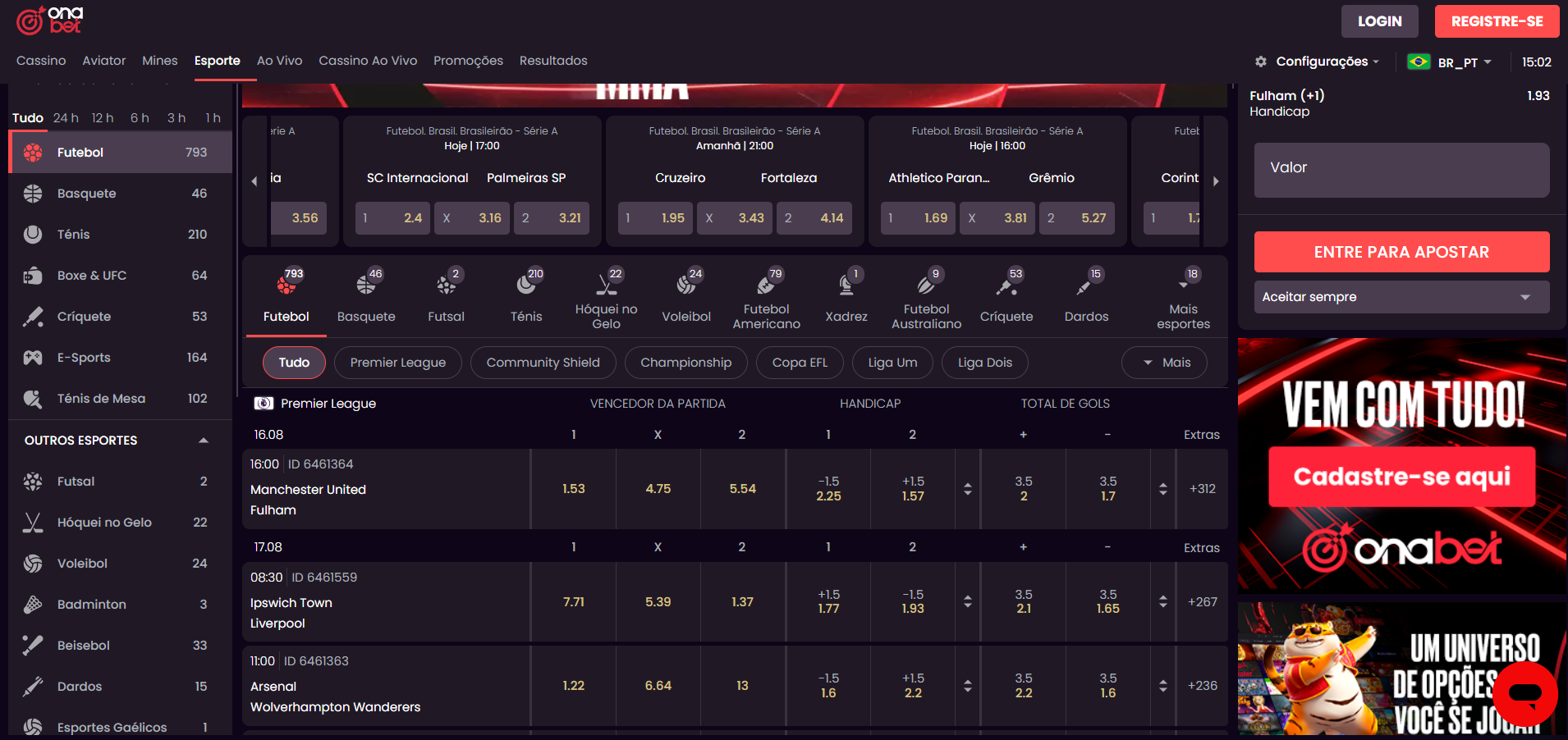Image resolution: width=1568 pixels, height=740 pixels.
Task: Filter events by 6 h
Action: tap(140, 118)
